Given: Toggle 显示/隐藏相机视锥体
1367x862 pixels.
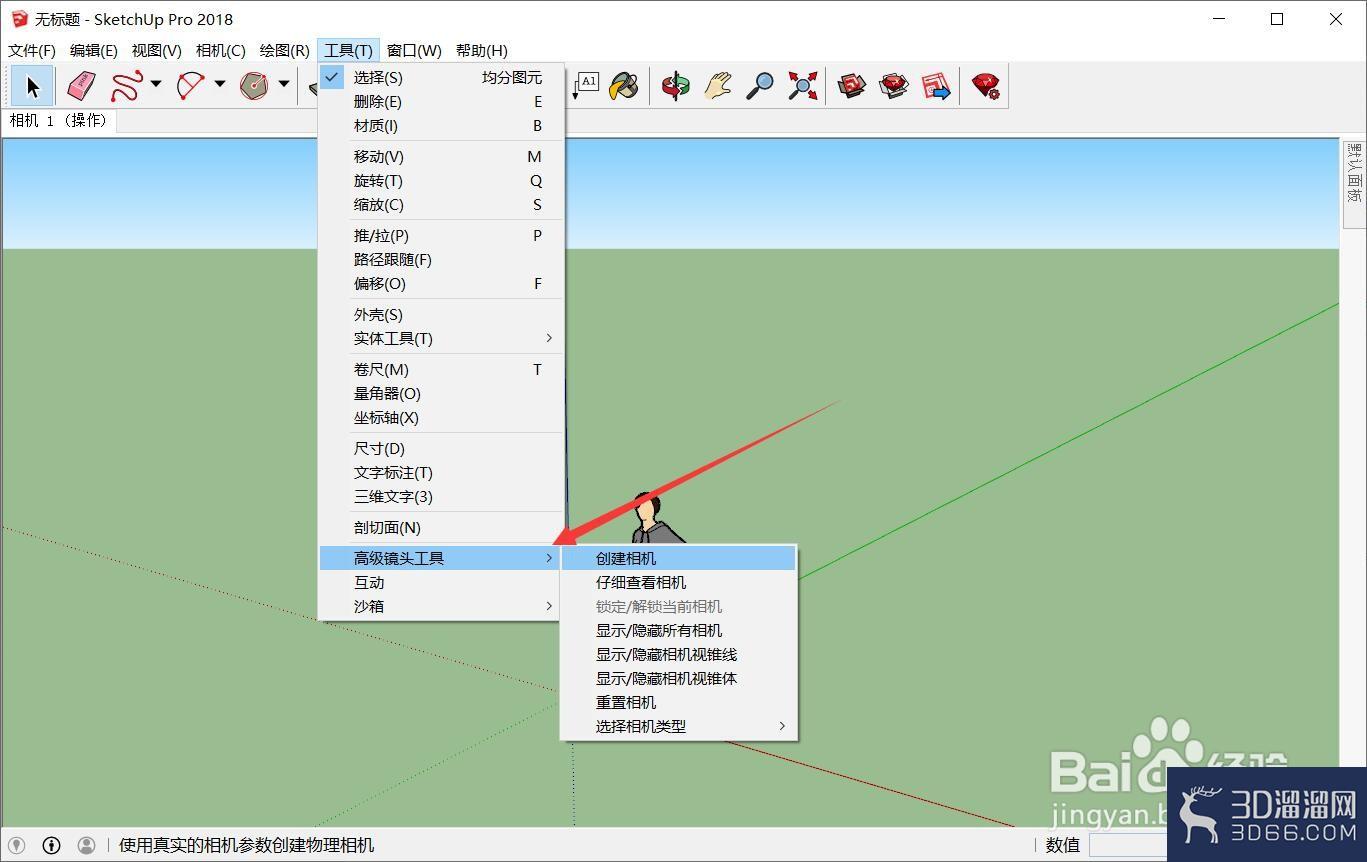Looking at the screenshot, I should click(679, 678).
